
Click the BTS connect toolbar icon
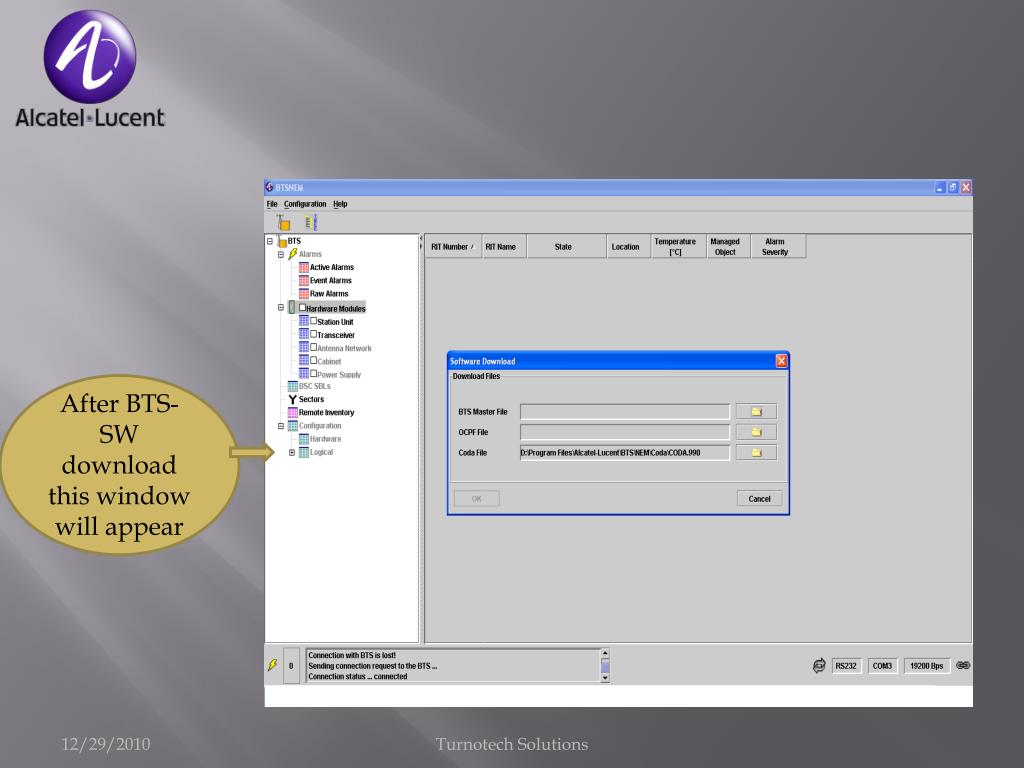click(283, 223)
